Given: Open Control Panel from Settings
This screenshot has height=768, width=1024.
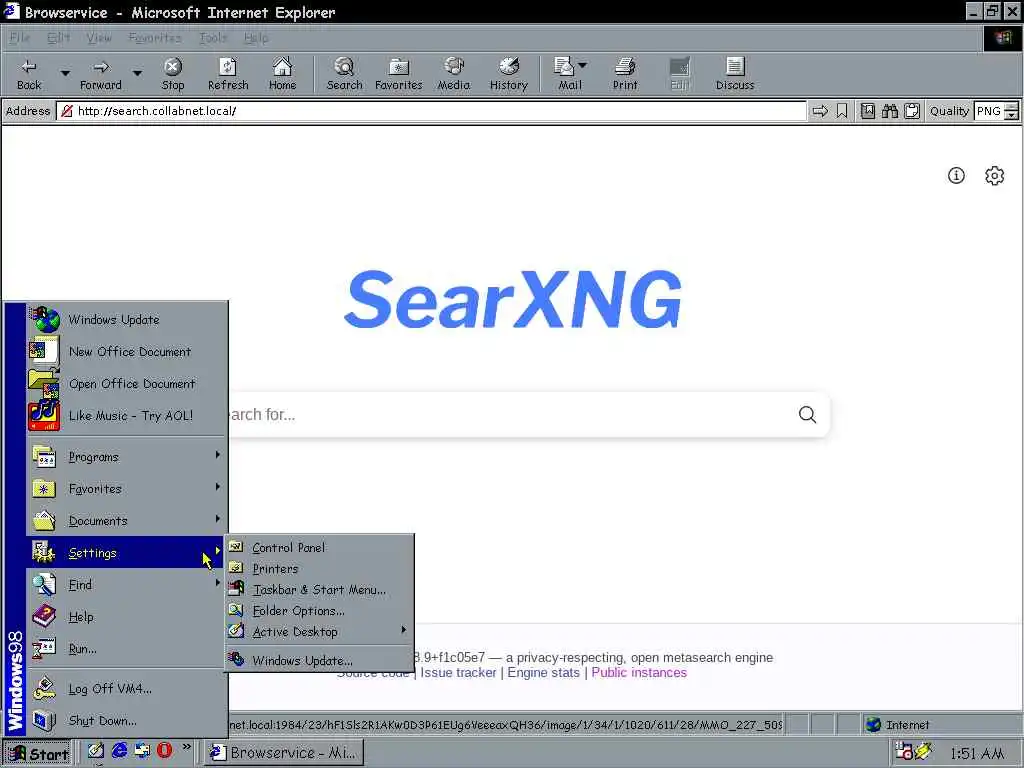Looking at the screenshot, I should [319, 547].
